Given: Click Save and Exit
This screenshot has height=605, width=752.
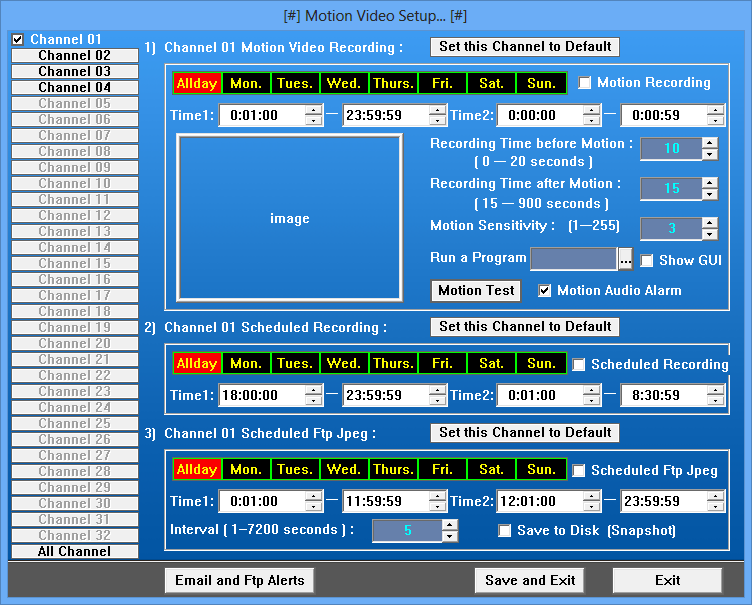Looking at the screenshot, I should pos(529,581).
